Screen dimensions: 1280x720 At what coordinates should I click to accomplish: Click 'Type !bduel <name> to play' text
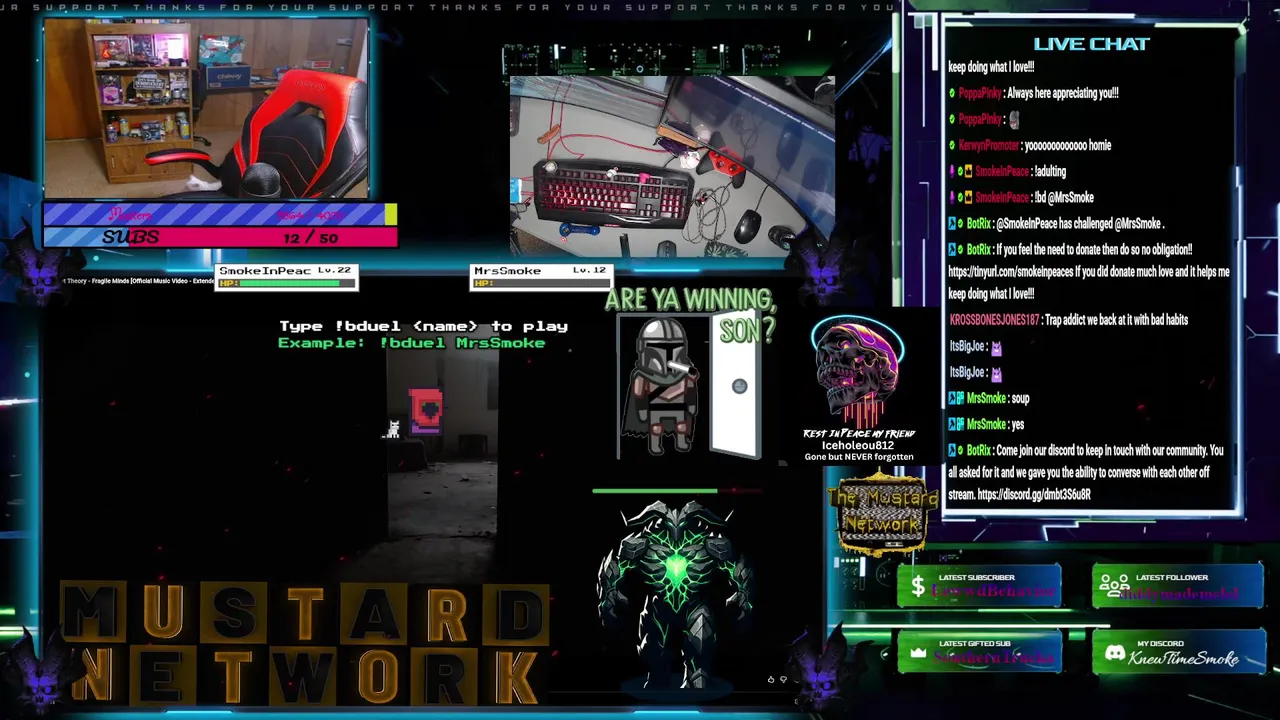(x=423, y=326)
